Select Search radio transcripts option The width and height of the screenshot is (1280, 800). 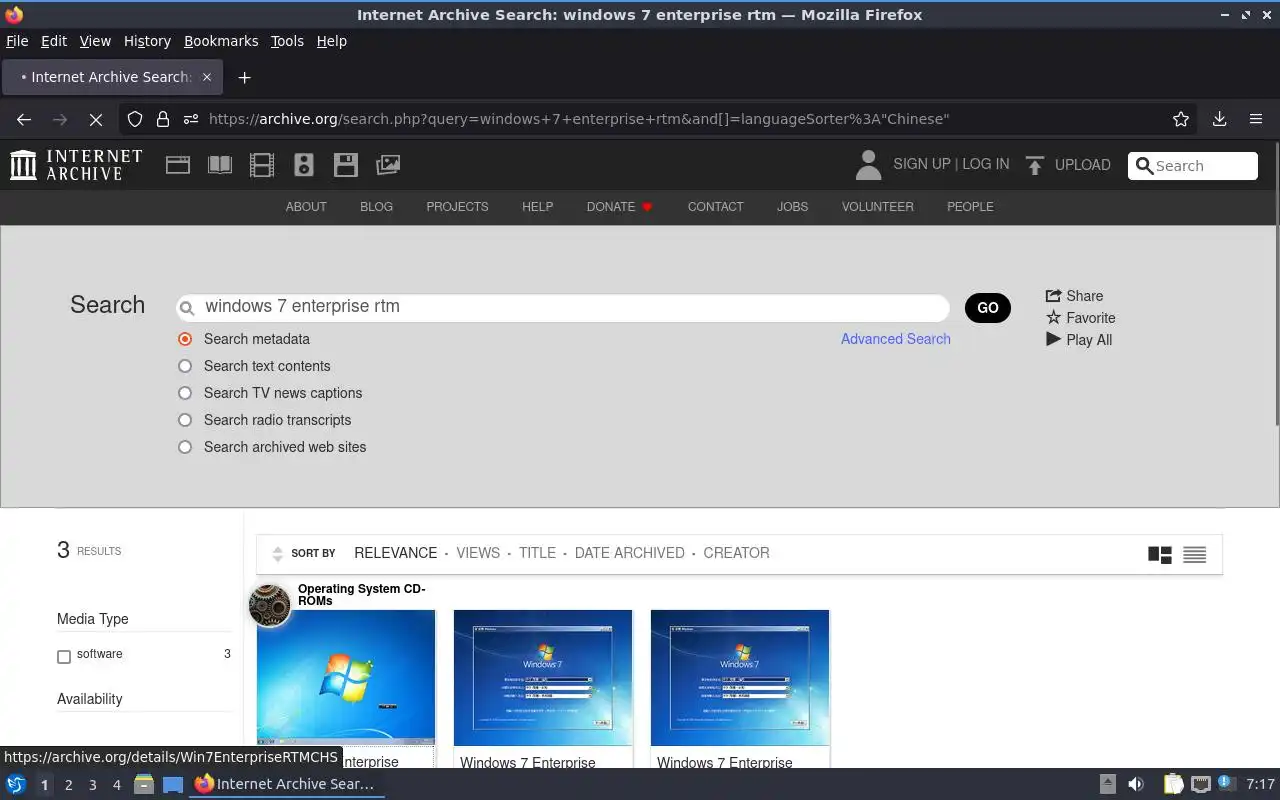point(185,420)
